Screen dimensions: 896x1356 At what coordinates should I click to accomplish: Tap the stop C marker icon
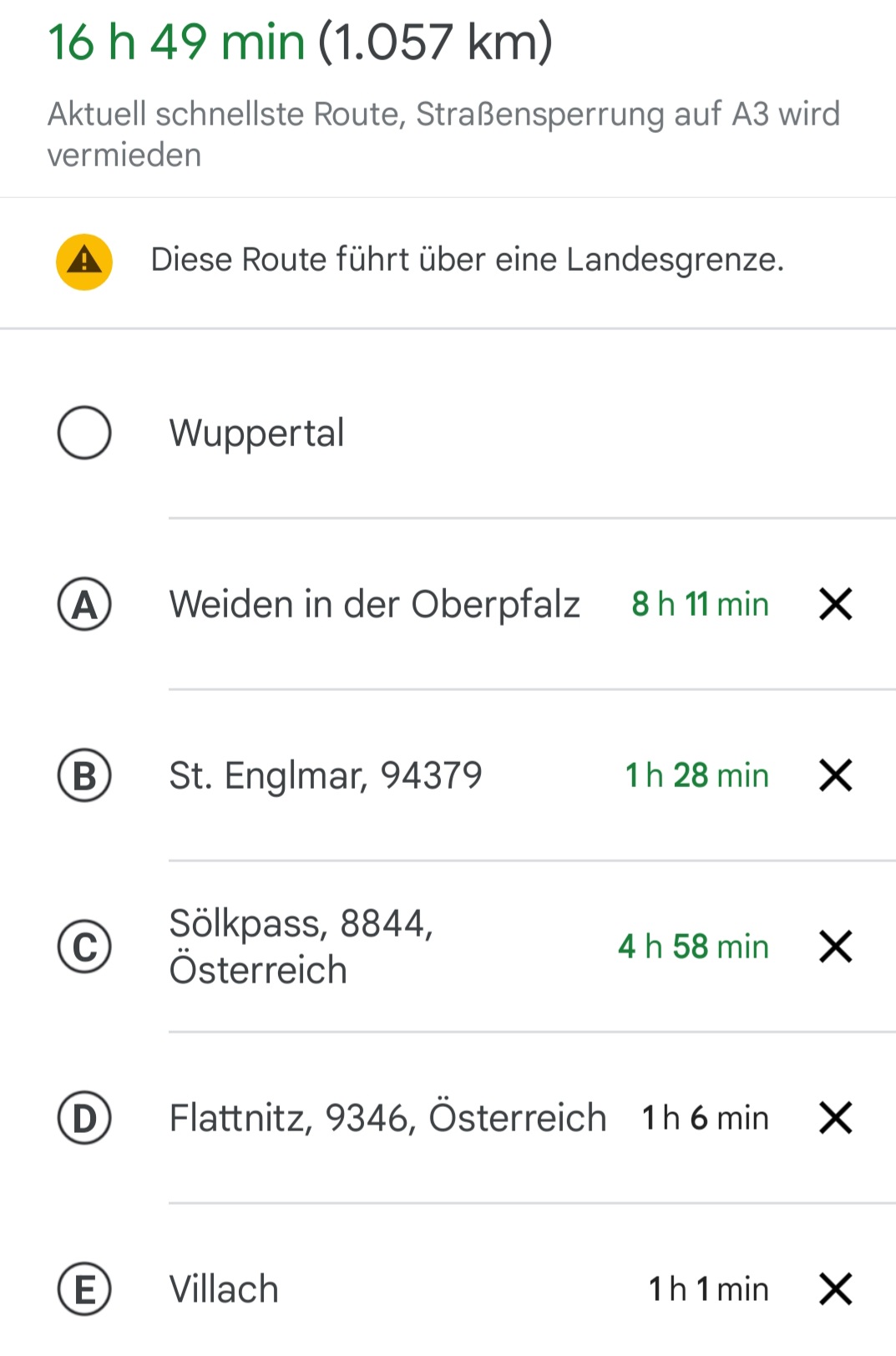click(x=84, y=947)
